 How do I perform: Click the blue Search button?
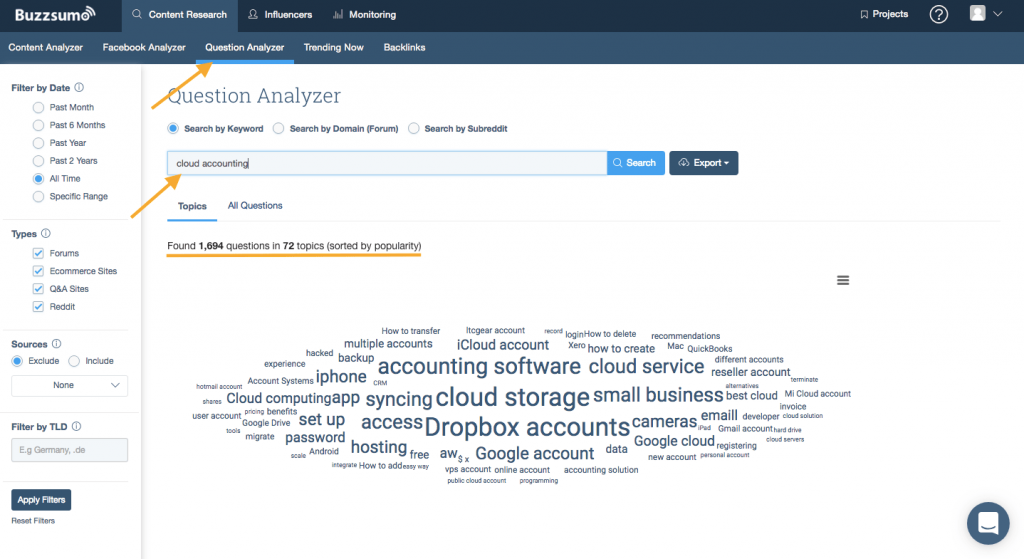pyautogui.click(x=635, y=163)
